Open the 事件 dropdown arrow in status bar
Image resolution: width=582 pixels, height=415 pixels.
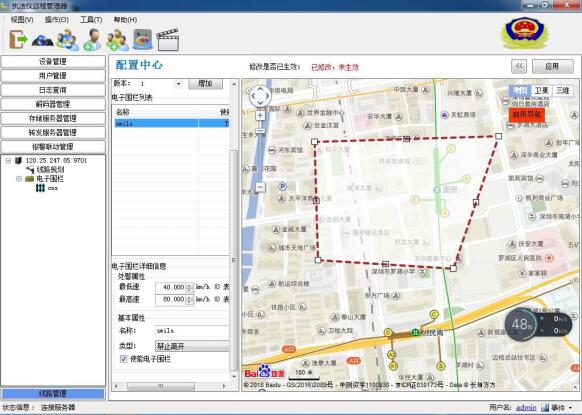pyautogui.click(x=570, y=408)
